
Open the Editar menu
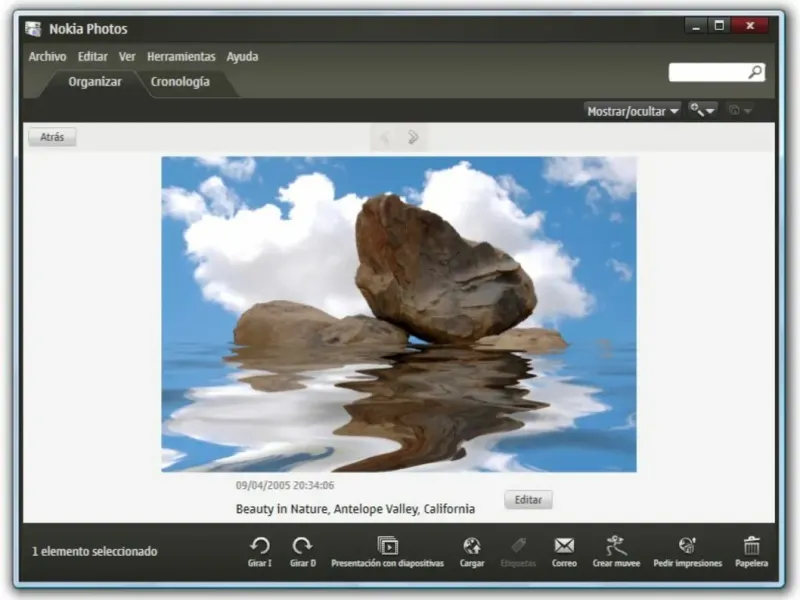[x=92, y=57]
